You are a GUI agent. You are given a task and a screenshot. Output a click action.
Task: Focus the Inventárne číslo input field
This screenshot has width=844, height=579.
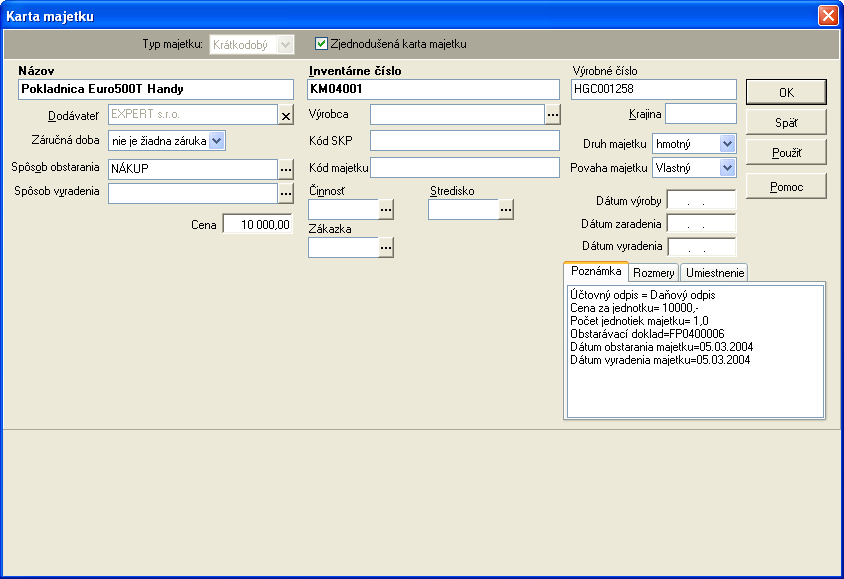click(x=433, y=89)
